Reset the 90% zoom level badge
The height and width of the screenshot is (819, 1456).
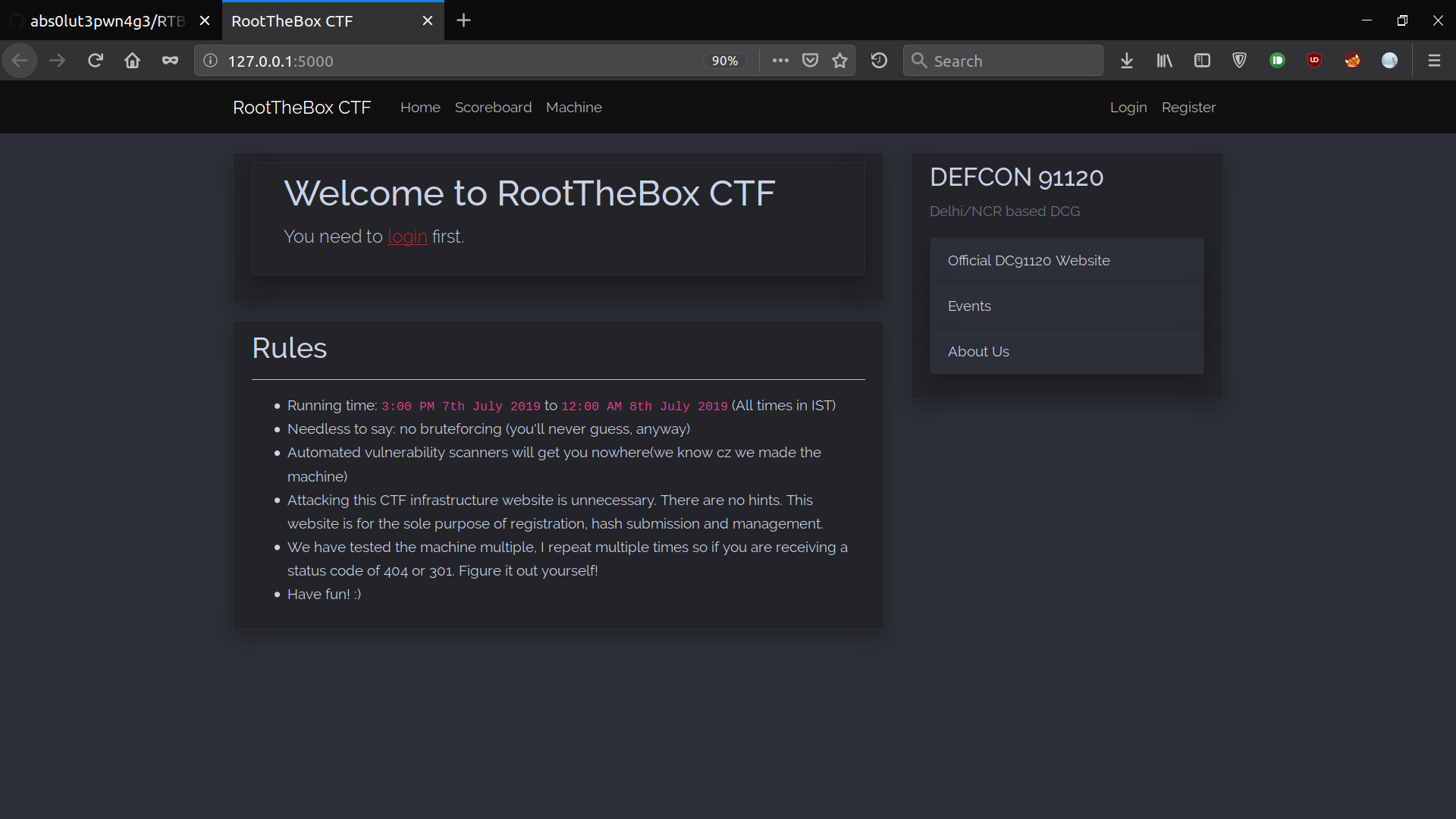tap(724, 61)
